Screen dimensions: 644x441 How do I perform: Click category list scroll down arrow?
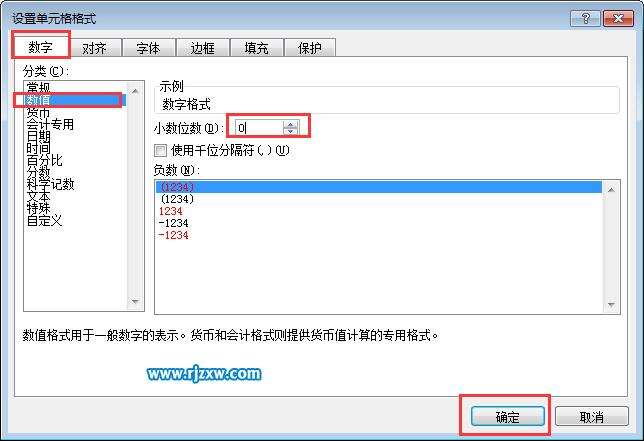(x=135, y=302)
